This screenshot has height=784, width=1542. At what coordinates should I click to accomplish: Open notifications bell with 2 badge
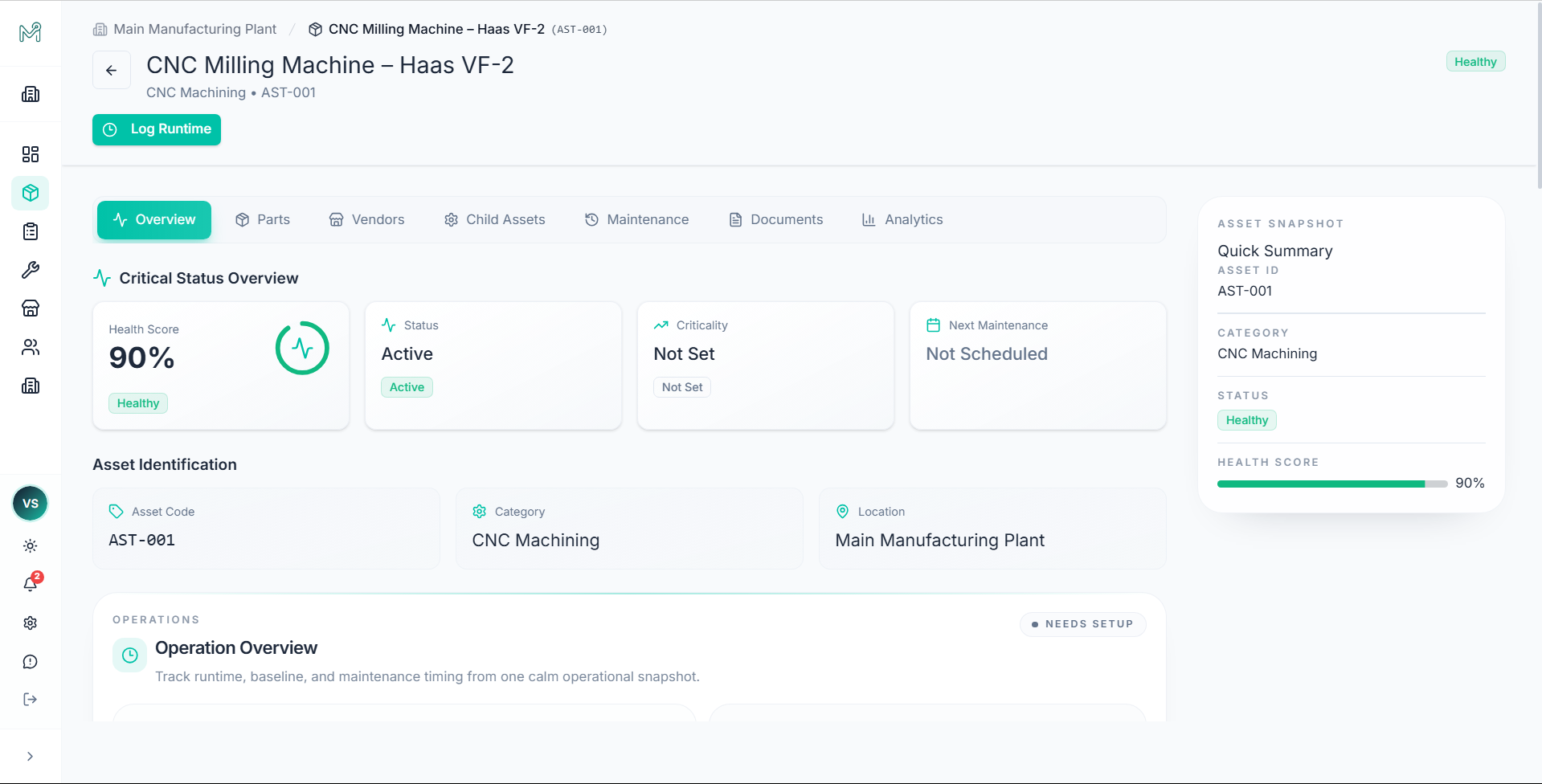pos(31,584)
